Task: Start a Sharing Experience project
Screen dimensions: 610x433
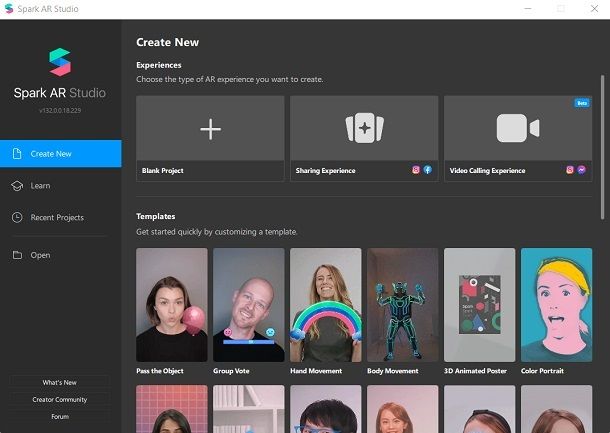Action: 364,138
